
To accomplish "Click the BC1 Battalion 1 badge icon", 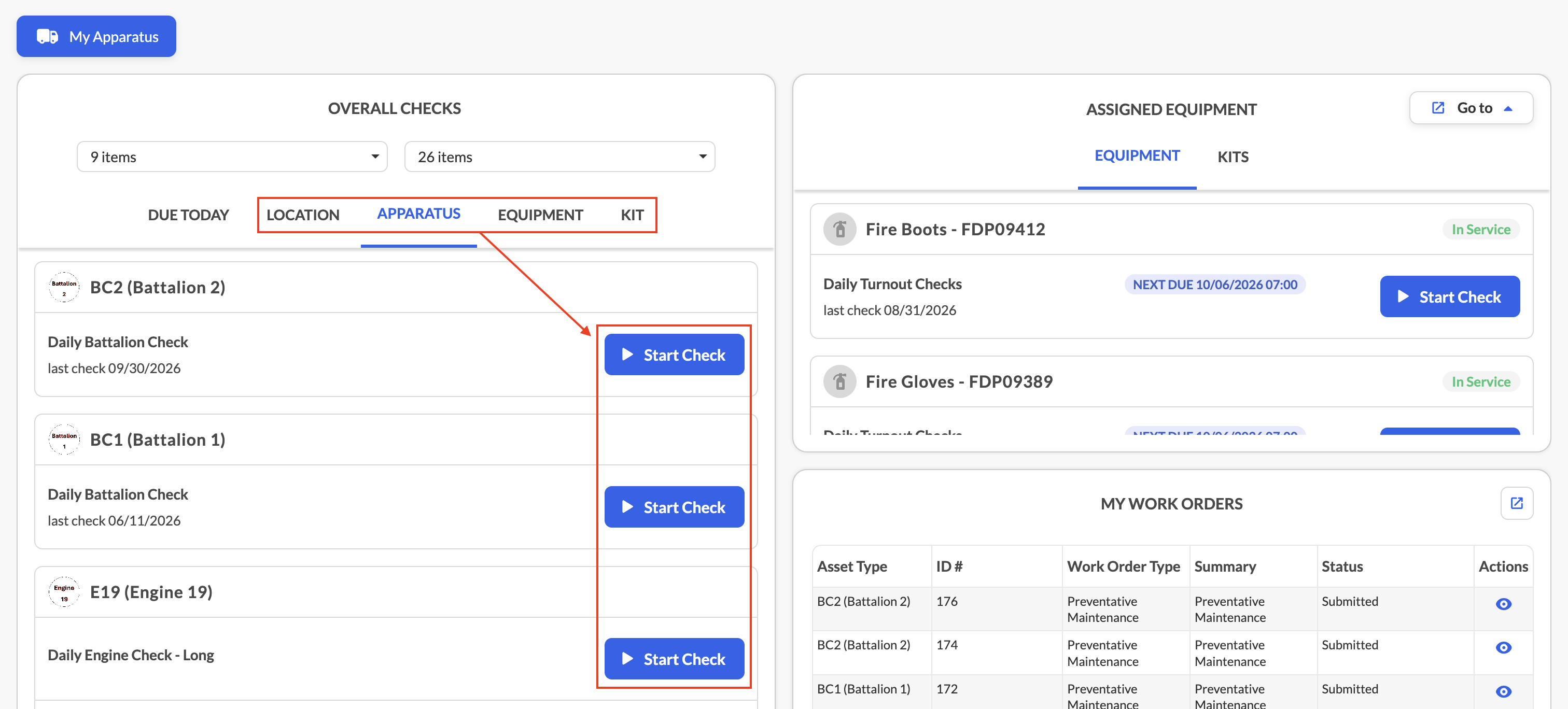I will (x=64, y=439).
